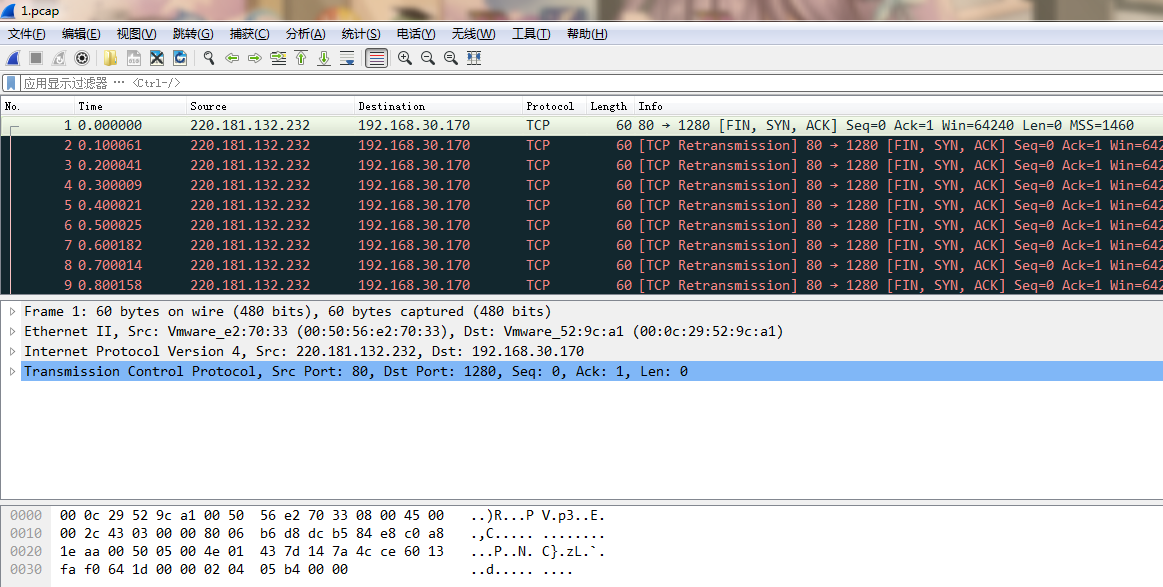Jump to first packet up-arrow icon
1163x587 pixels.
tap(301, 58)
